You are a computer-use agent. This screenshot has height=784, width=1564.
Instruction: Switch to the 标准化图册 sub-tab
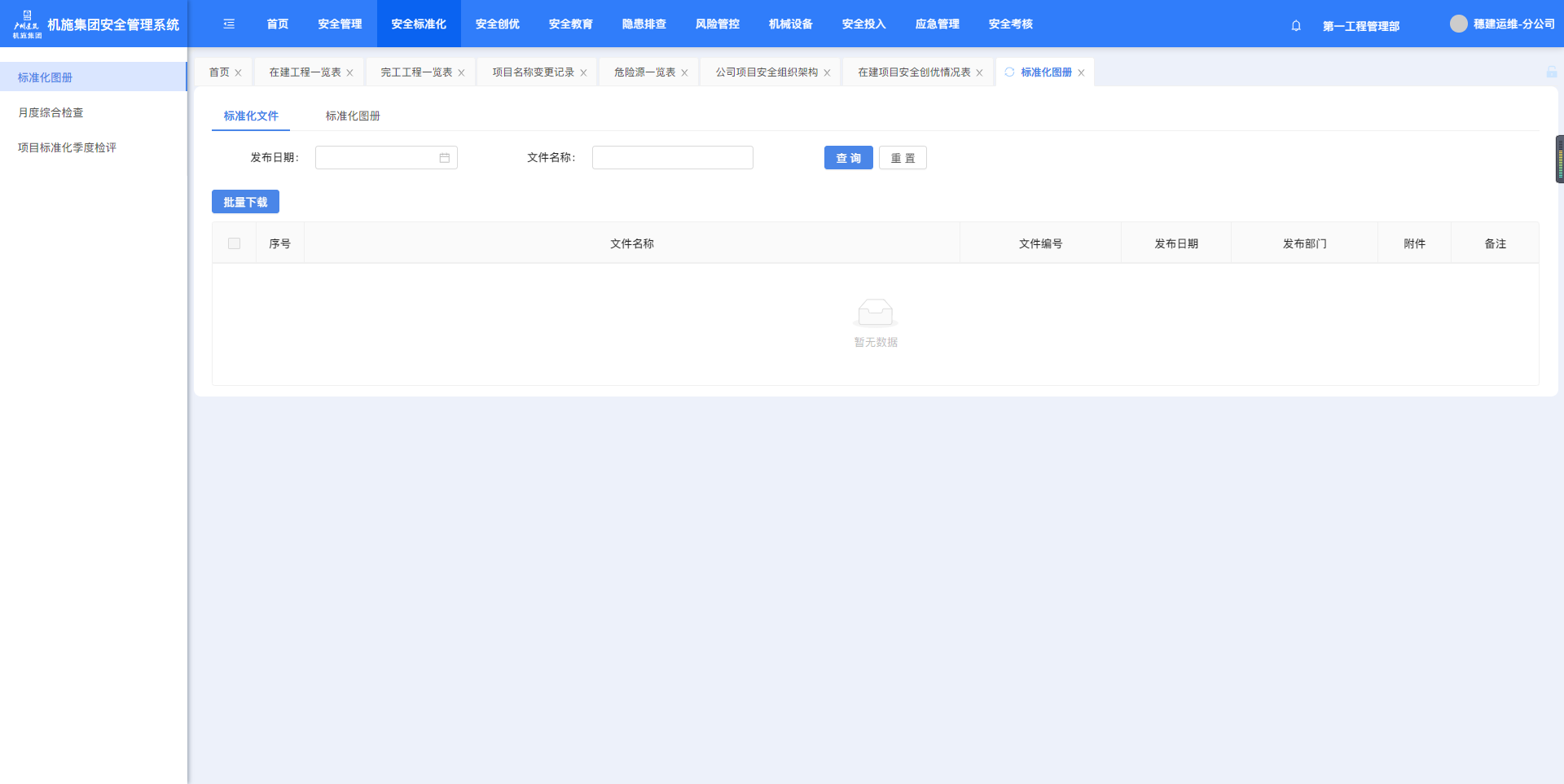[x=353, y=116]
